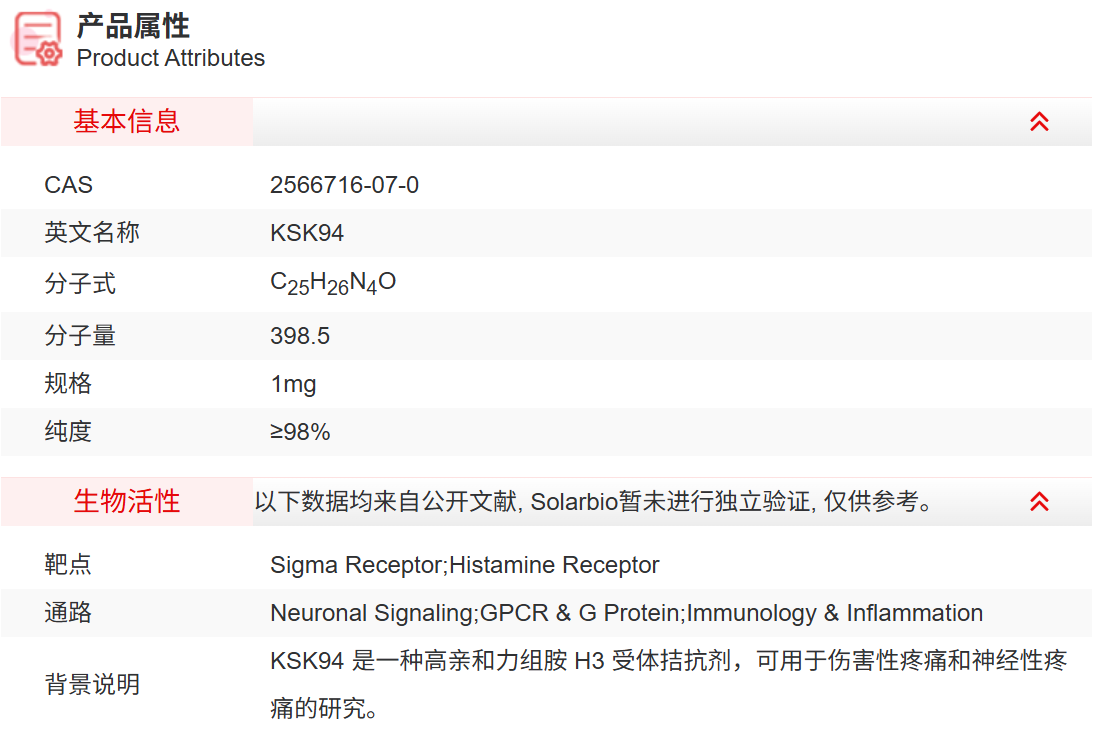The width and height of the screenshot is (1104, 750).
Task: Click the 分子式 row label
Action: coord(80,284)
